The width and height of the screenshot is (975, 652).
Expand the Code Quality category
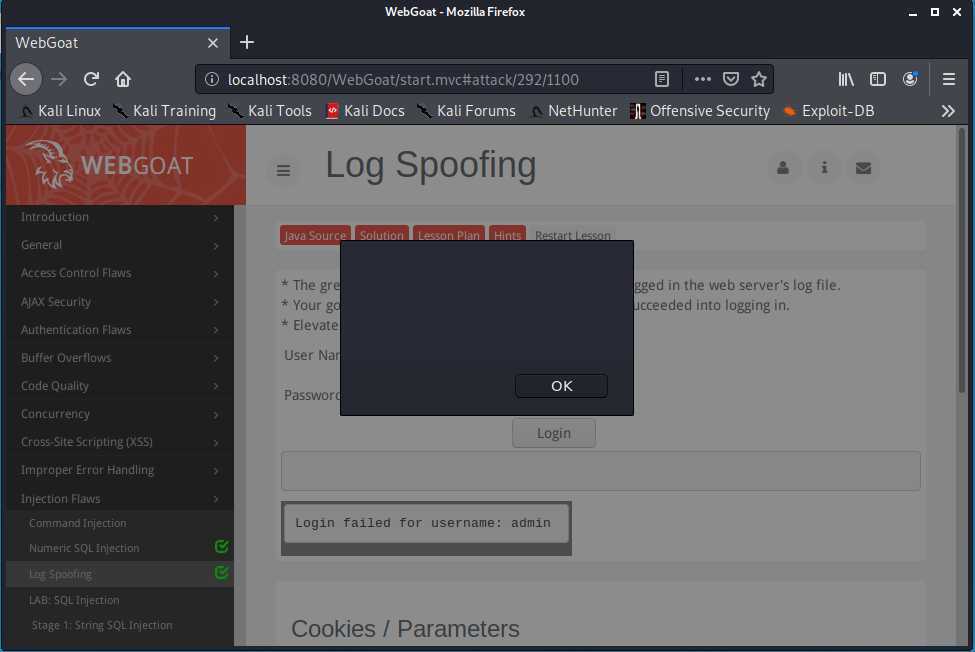point(120,385)
